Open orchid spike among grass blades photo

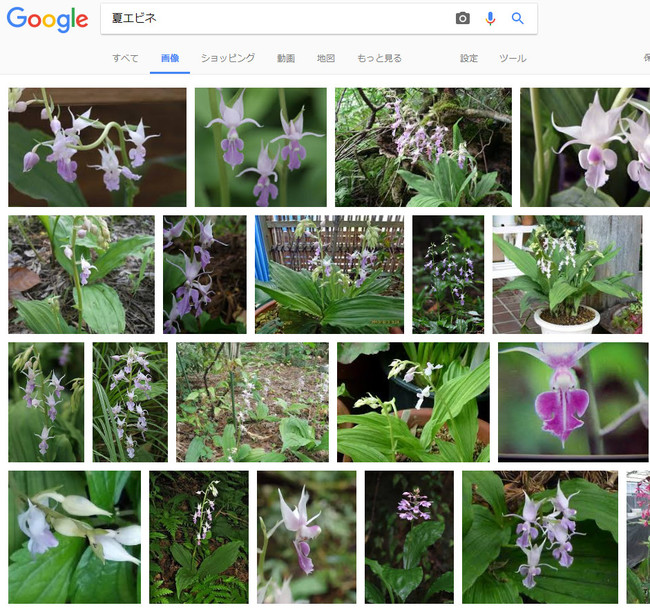(x=130, y=402)
